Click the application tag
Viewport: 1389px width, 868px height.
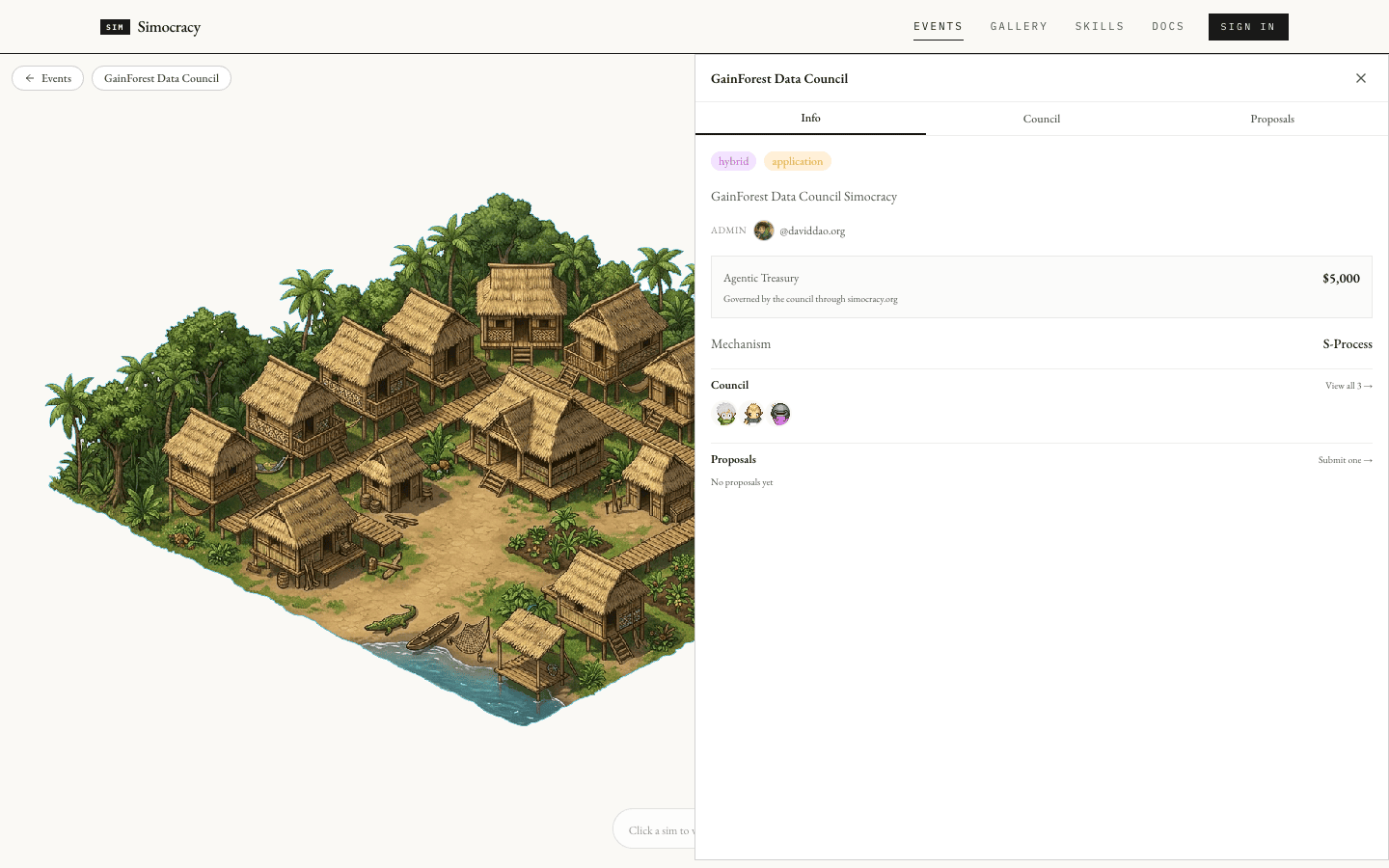point(797,161)
